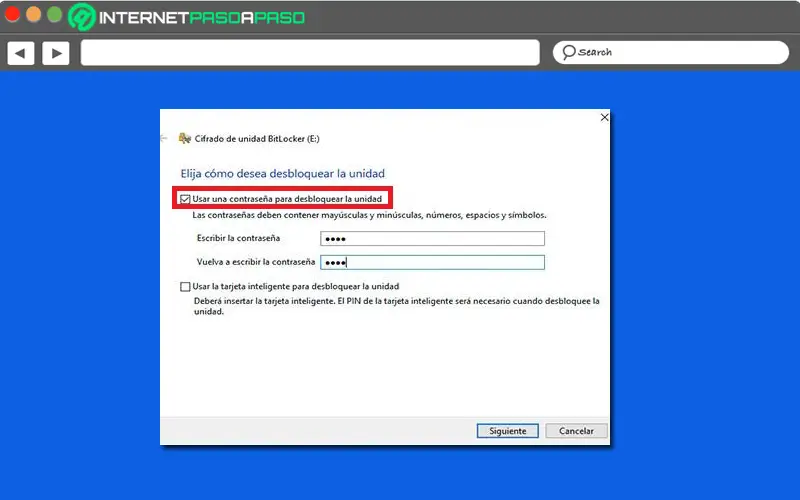The width and height of the screenshot is (800, 500).
Task: Click the magnifier icon in Search box
Action: 568,52
